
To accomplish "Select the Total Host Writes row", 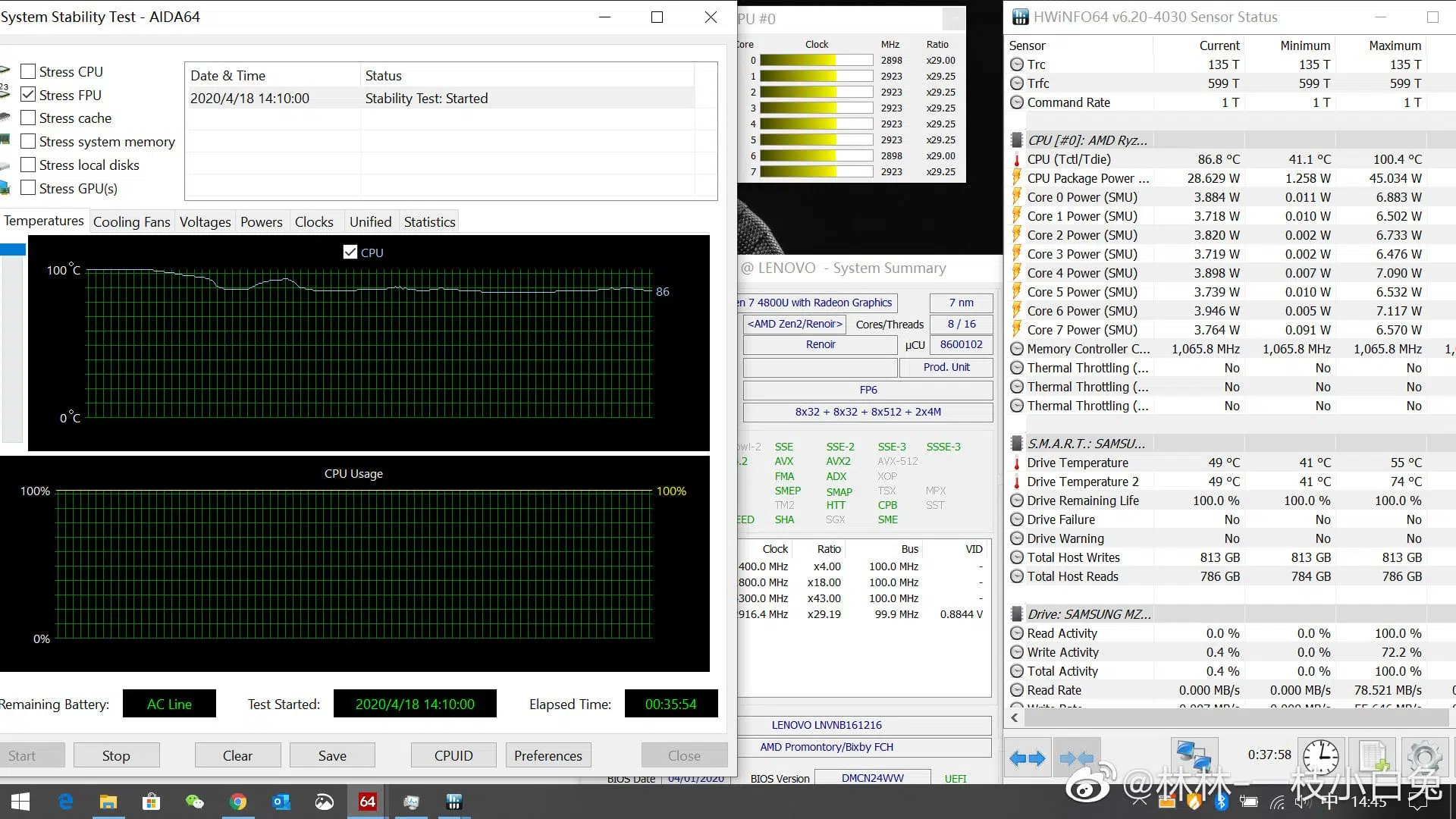I will tap(1228, 557).
